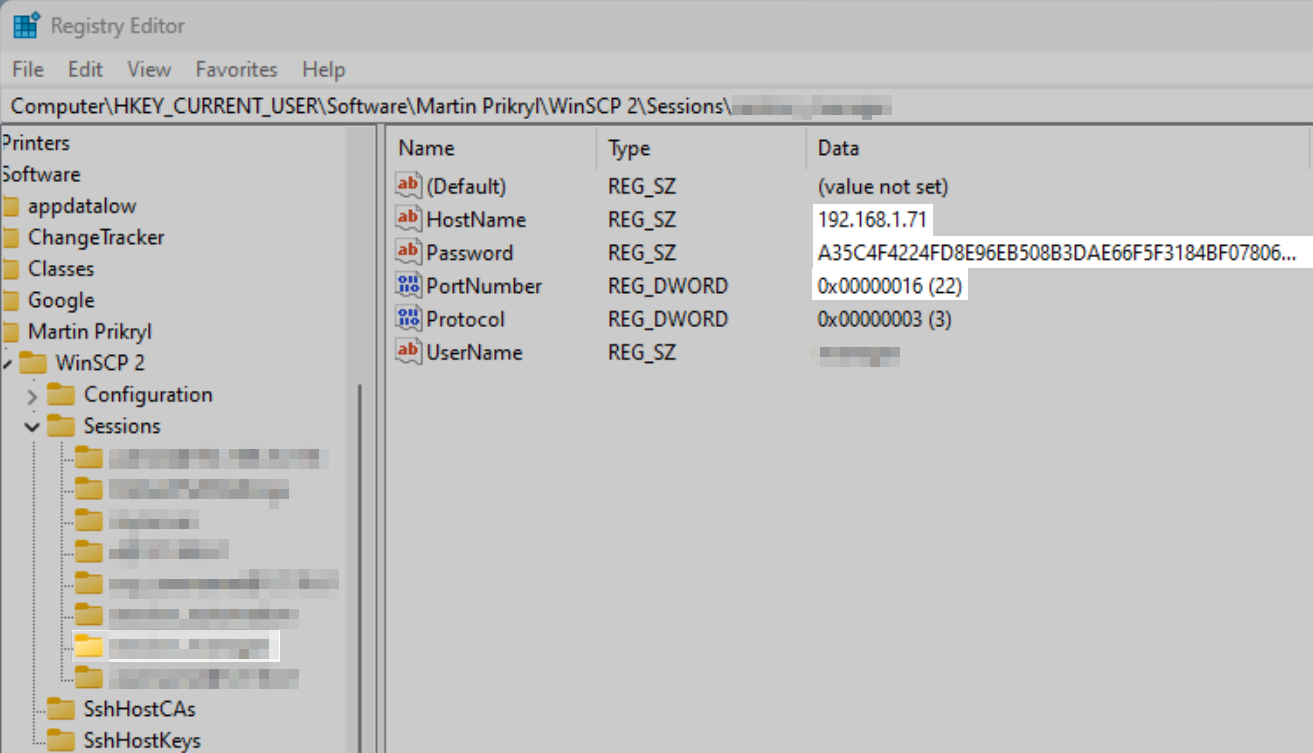Open the View menu
Image resolution: width=1313 pixels, height=753 pixels.
[148, 69]
